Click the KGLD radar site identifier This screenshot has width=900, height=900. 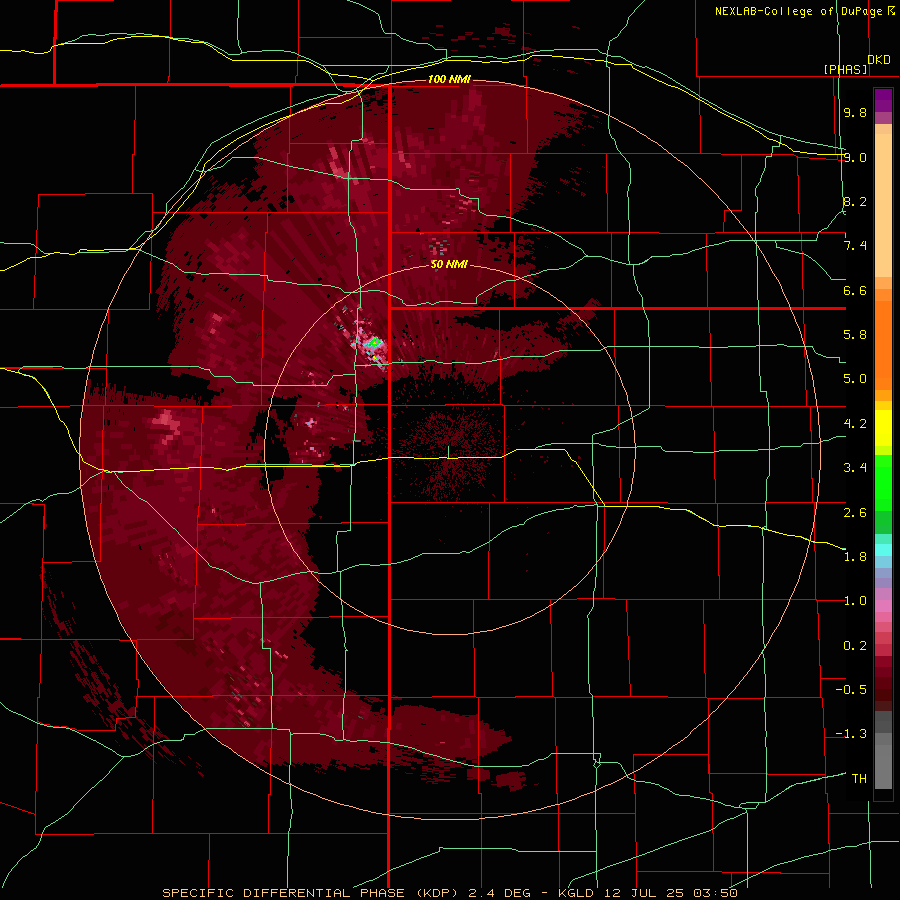577,893
